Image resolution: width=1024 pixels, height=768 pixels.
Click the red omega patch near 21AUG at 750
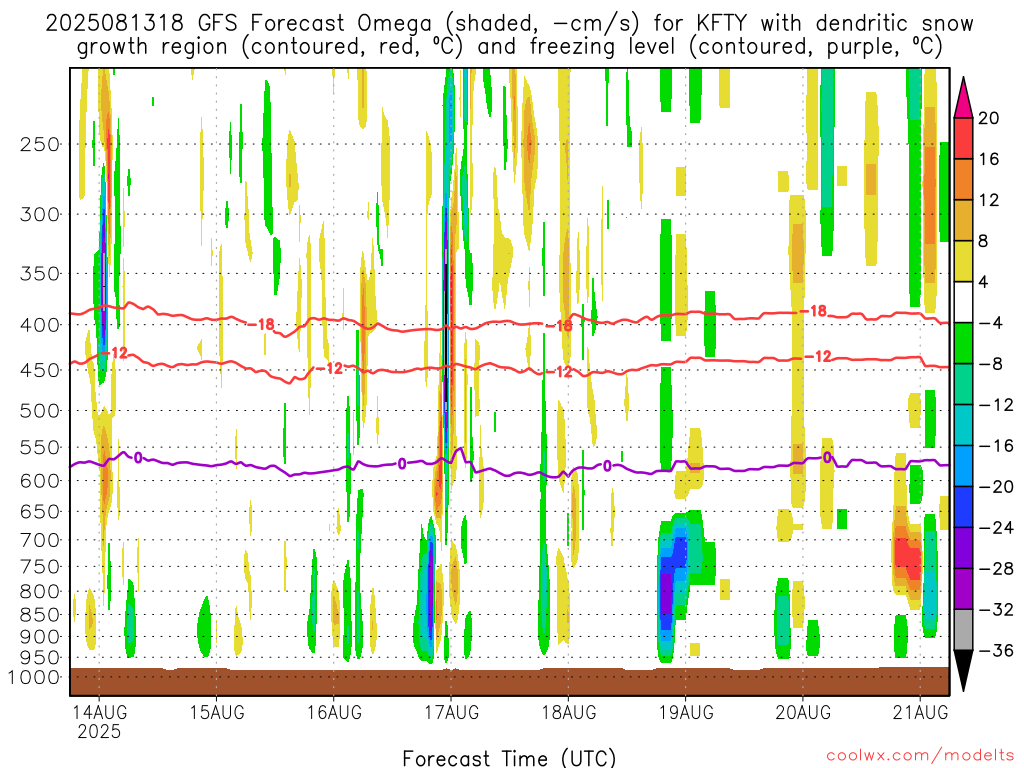[907, 555]
